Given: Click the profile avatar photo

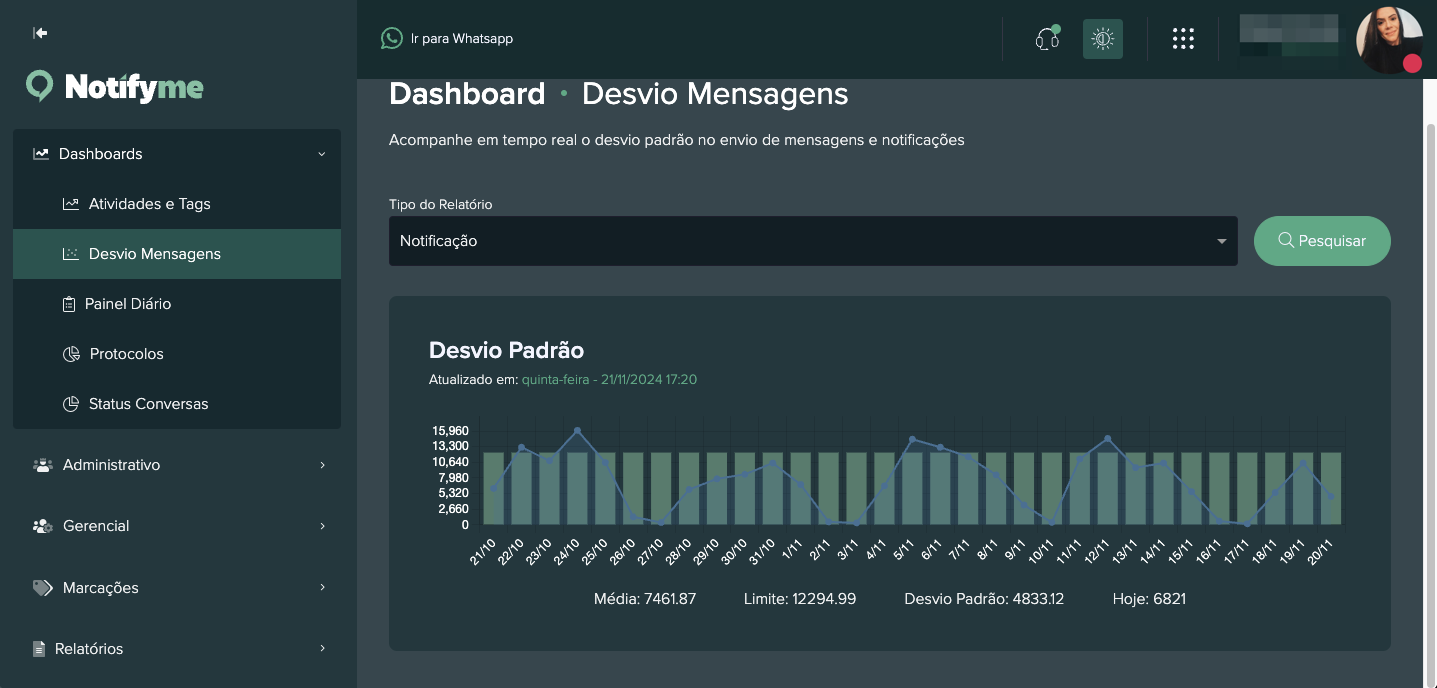Looking at the screenshot, I should (x=1390, y=40).
